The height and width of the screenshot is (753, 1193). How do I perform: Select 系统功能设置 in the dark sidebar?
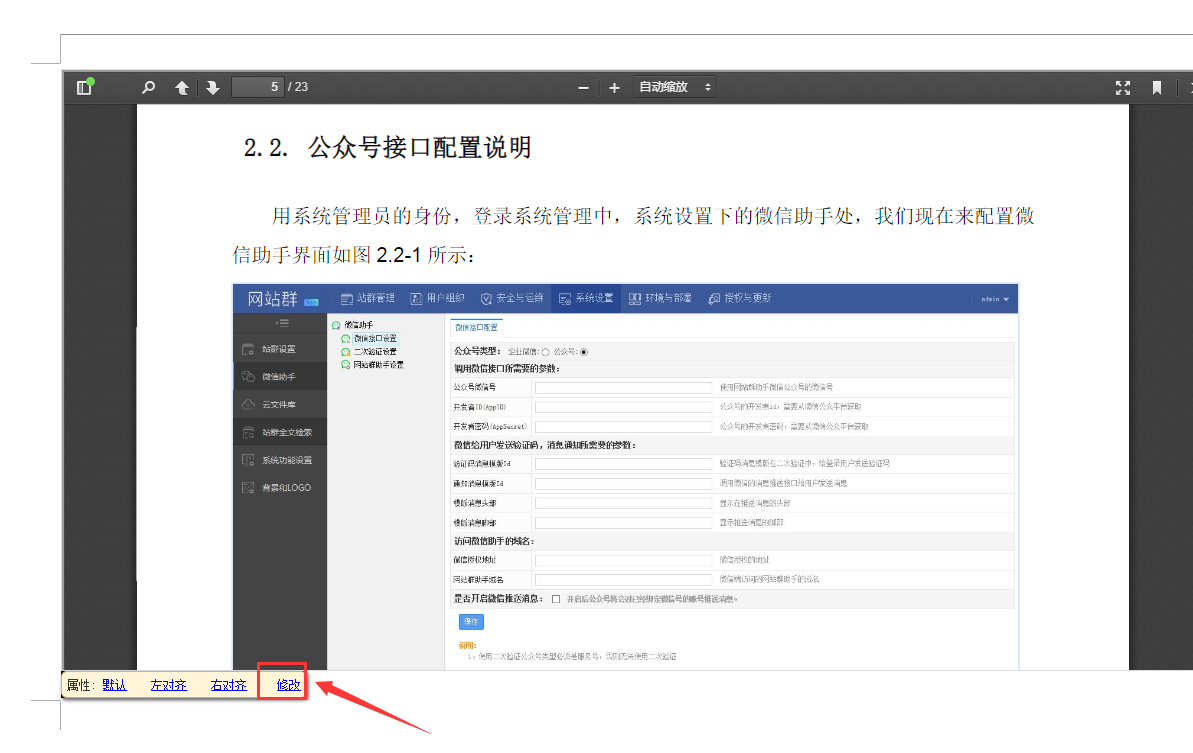click(x=280, y=460)
